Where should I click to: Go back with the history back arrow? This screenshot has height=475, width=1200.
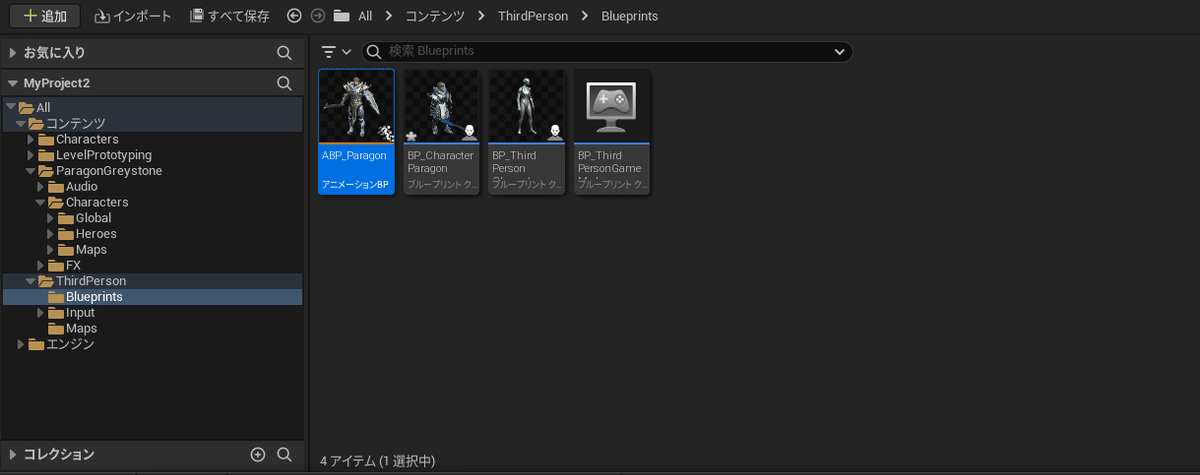(x=293, y=16)
